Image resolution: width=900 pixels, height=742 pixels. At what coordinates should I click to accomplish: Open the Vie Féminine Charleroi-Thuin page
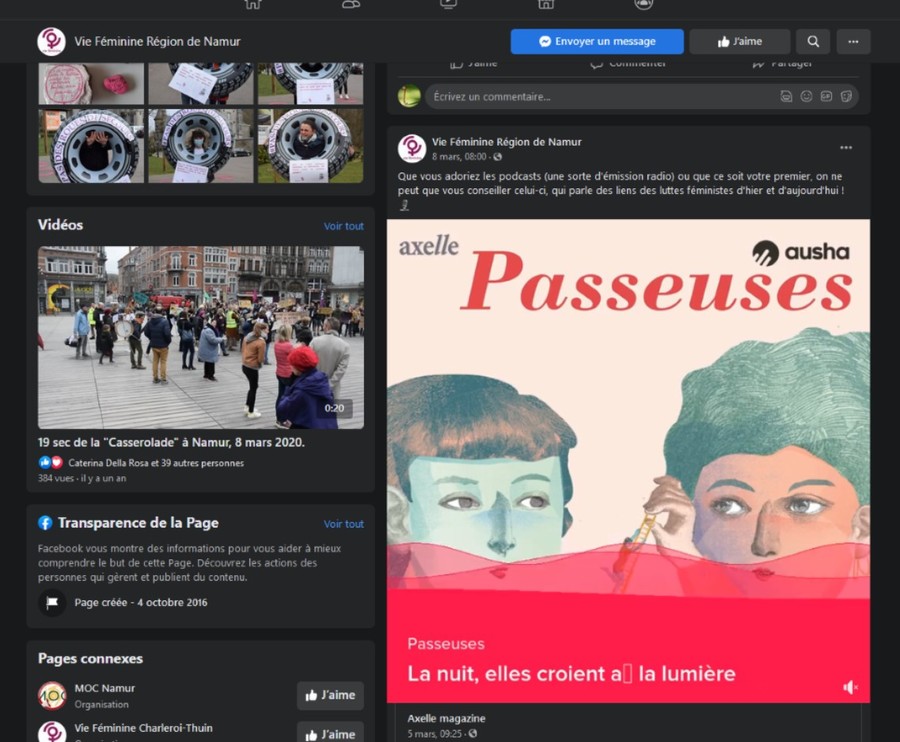[x=143, y=728]
